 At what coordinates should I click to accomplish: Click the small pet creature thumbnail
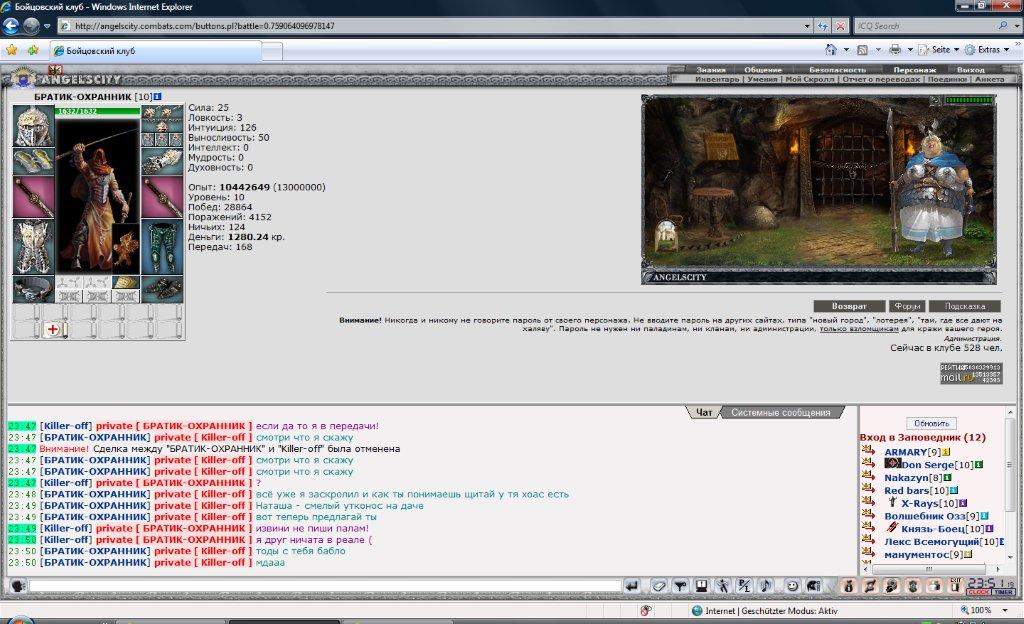tap(125, 249)
